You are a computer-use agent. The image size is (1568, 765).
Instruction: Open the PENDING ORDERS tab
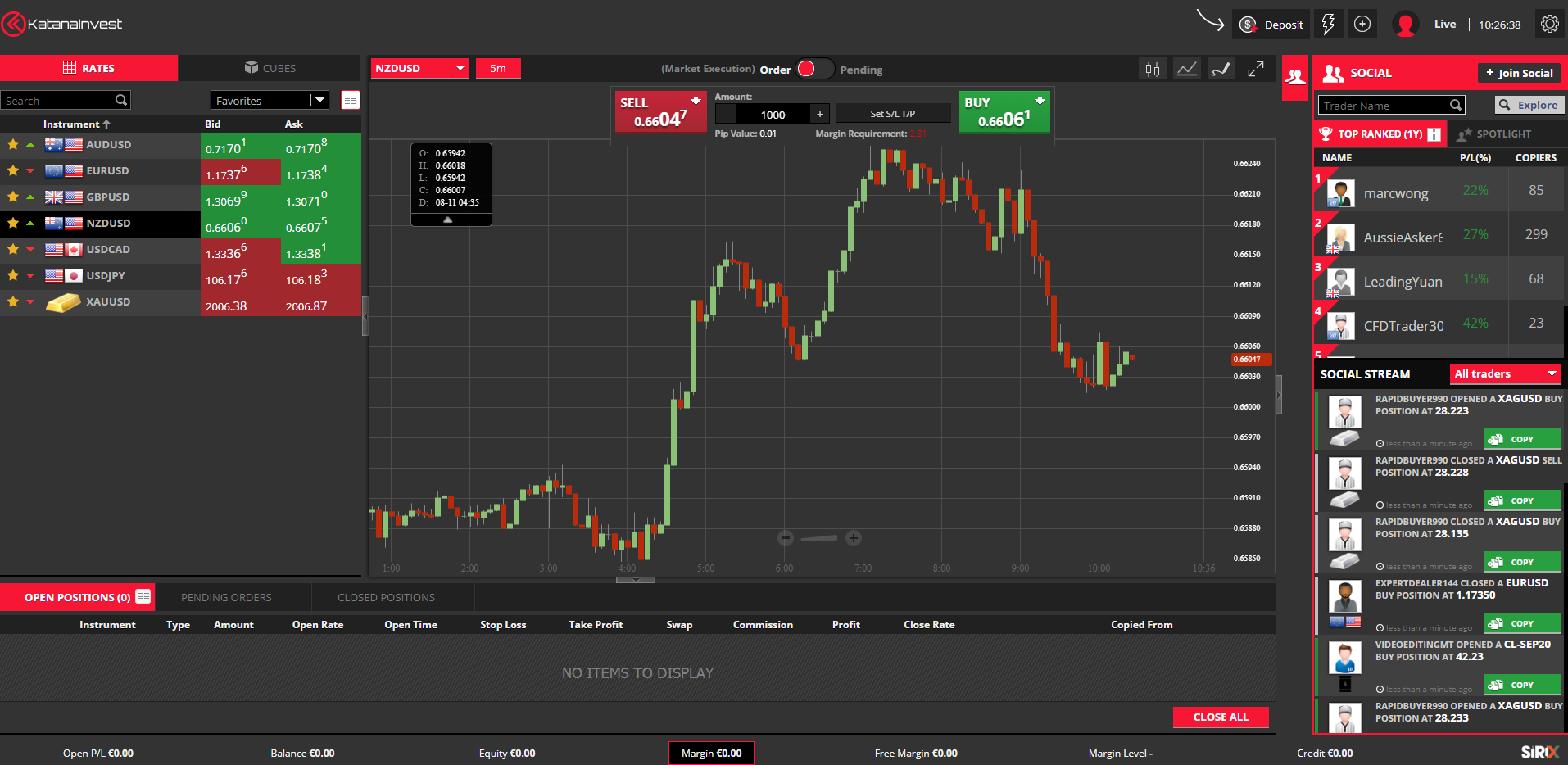(226, 597)
